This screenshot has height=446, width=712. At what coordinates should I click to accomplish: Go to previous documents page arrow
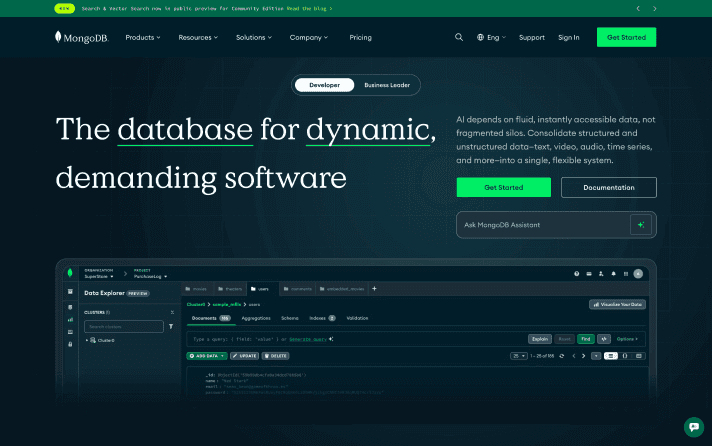[574, 356]
